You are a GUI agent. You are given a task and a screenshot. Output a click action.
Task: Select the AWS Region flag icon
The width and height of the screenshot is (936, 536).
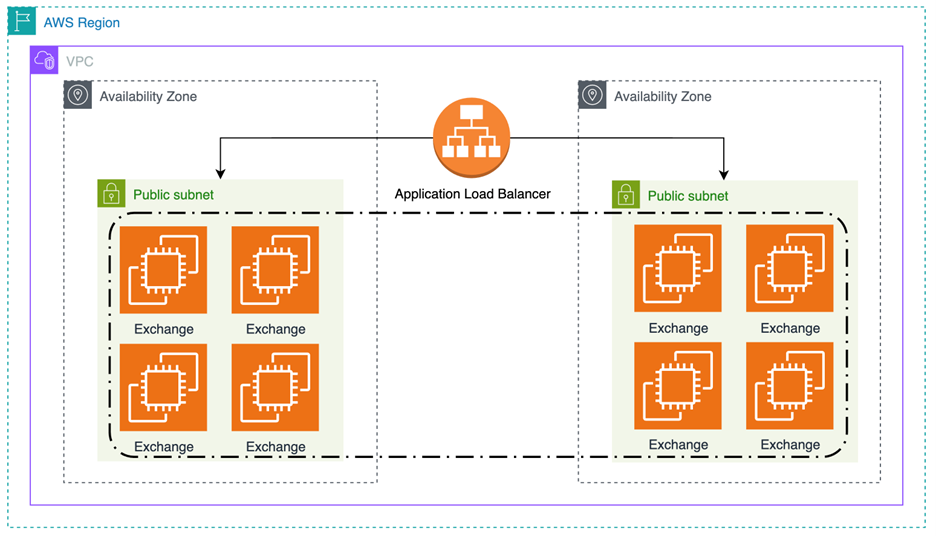coord(21,22)
